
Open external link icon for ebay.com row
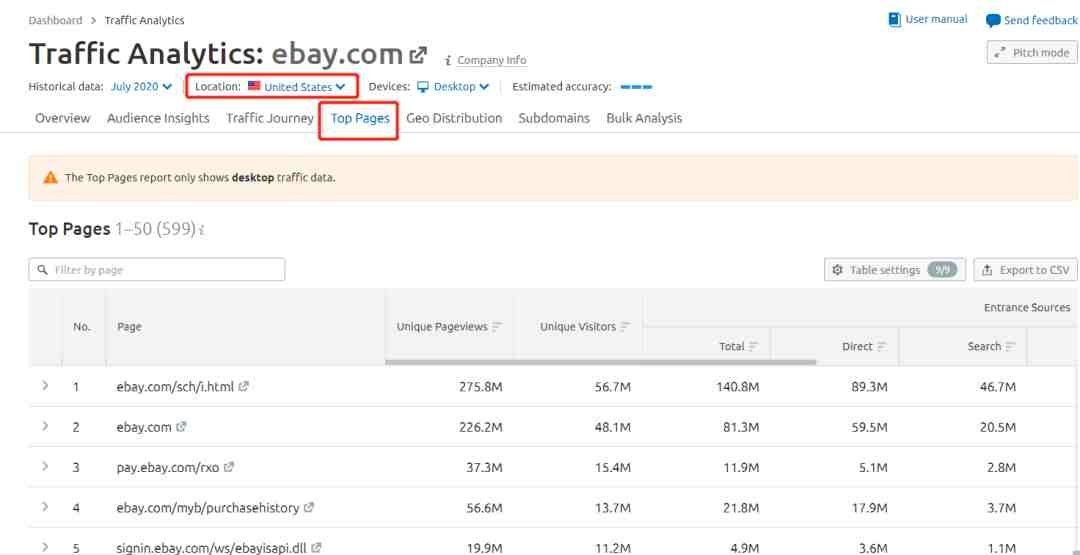point(181,427)
